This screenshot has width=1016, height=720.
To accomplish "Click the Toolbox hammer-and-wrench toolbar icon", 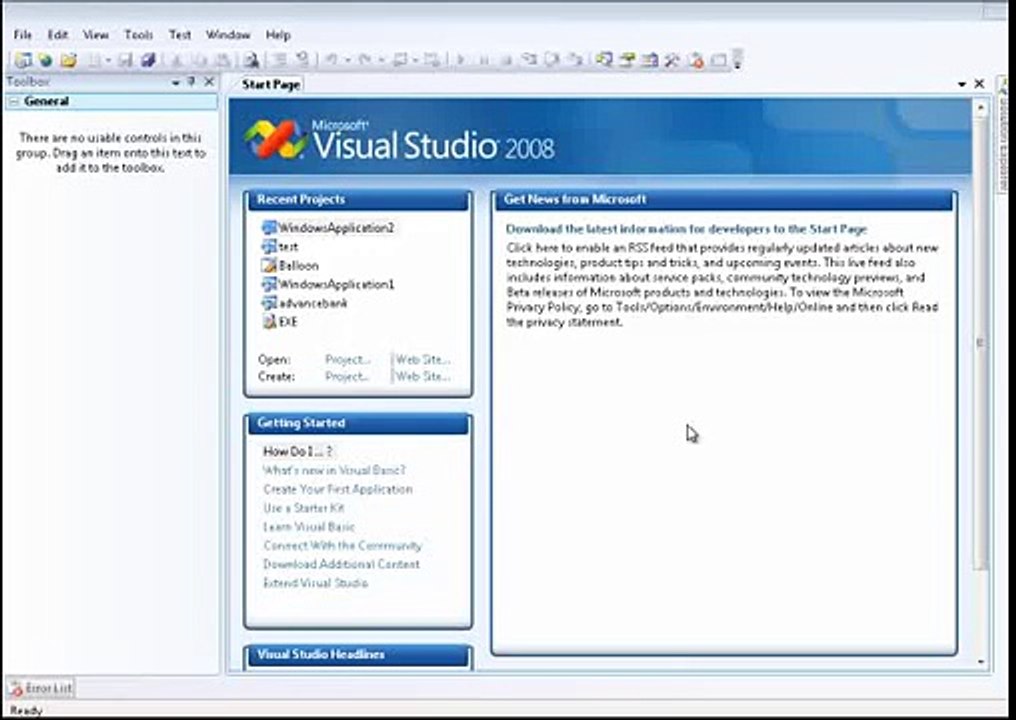I will (673, 60).
